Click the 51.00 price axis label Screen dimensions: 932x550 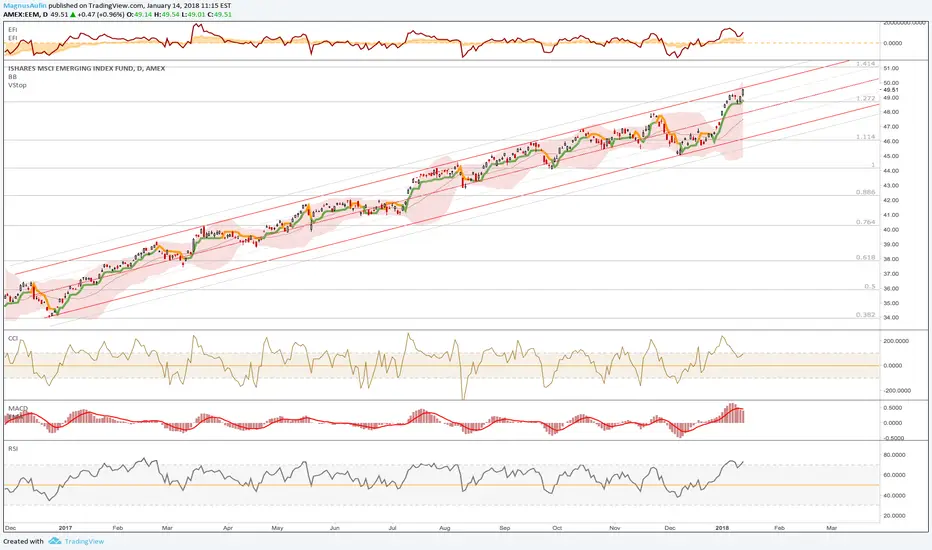(x=891, y=68)
